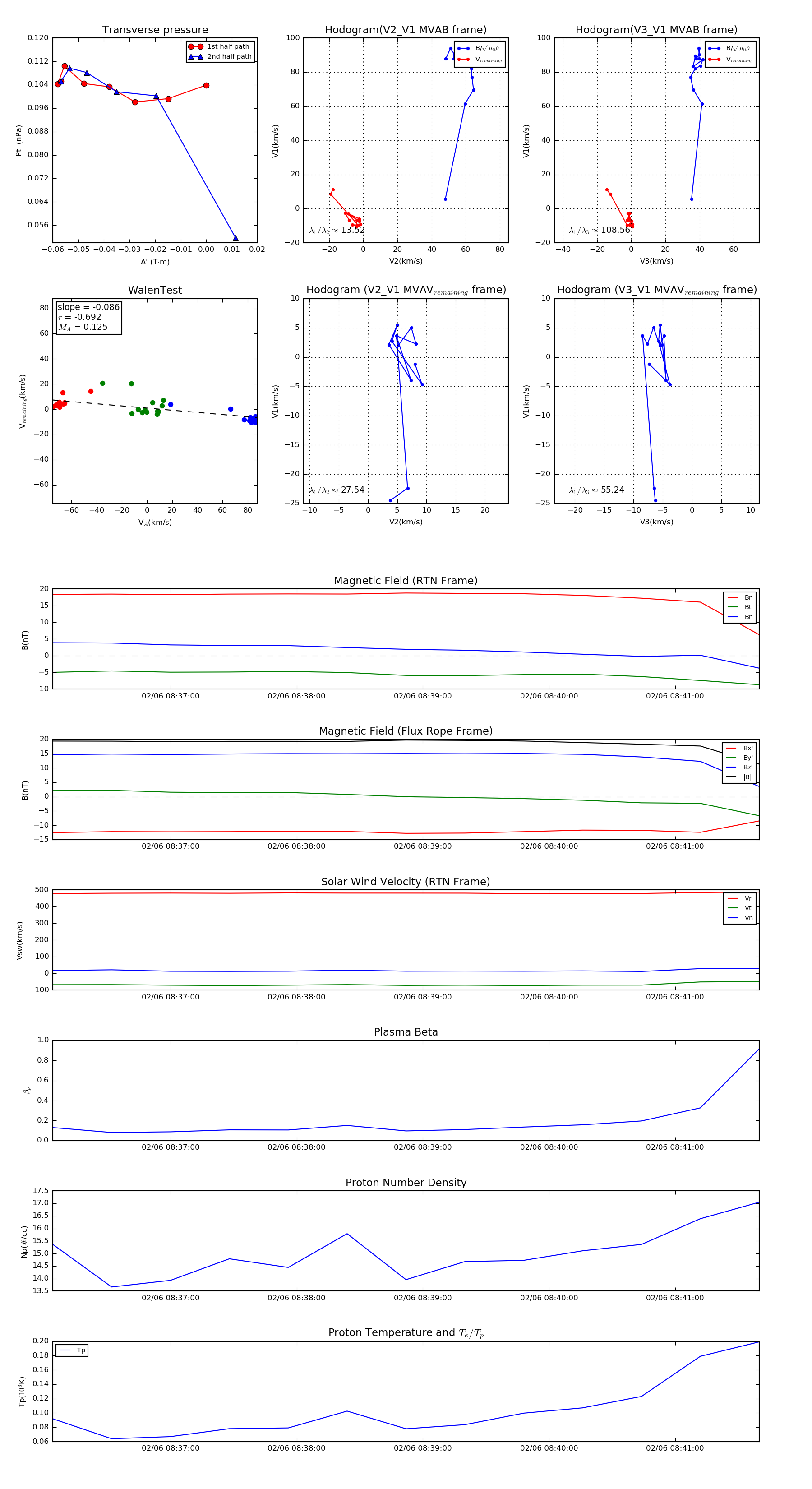Click the "Np(#/cc)" y-axis label
Viewport: 812px width, 1489px height.
point(24,1241)
